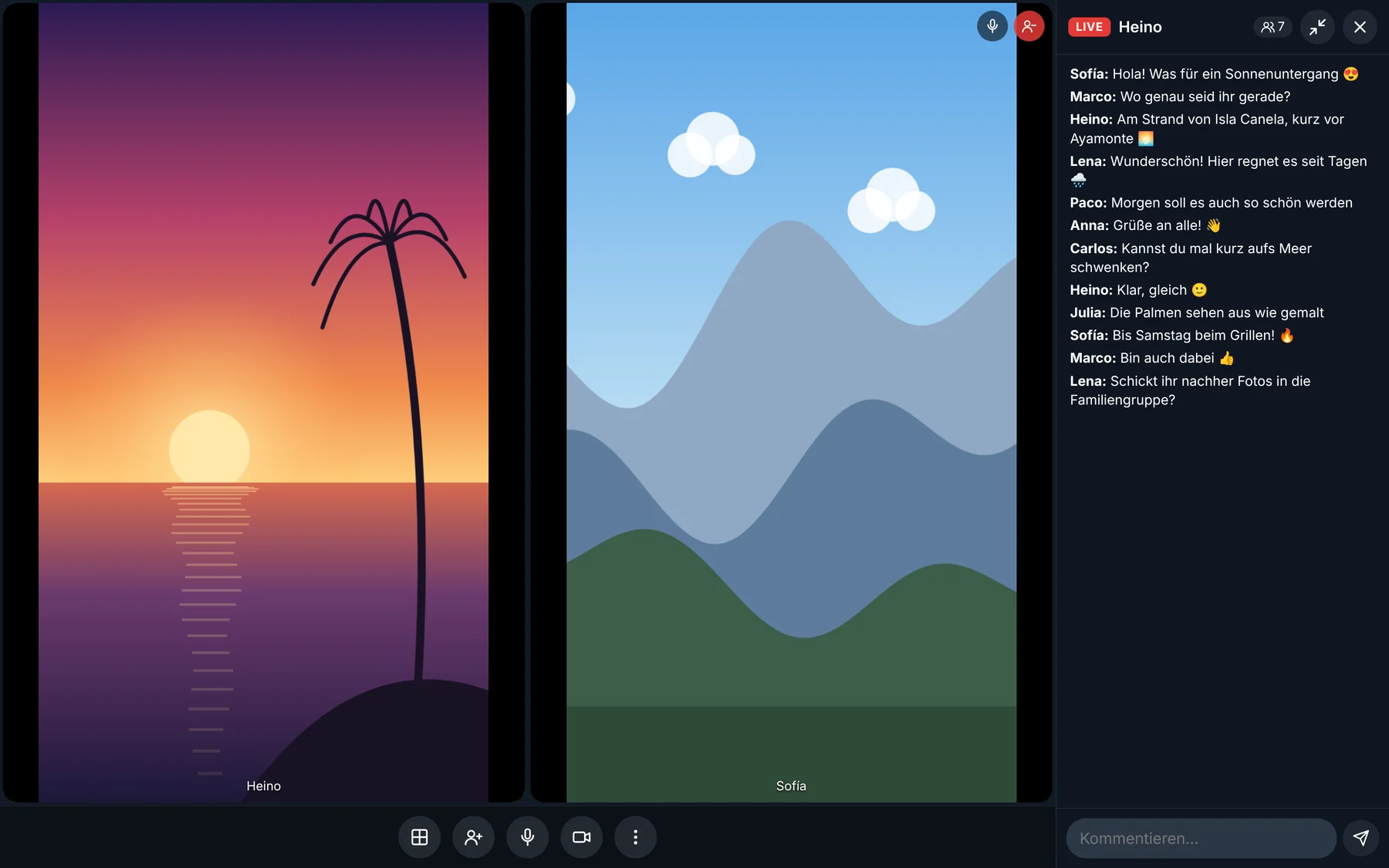The image size is (1389, 868).
Task: Switch to grid layout view
Action: [x=419, y=837]
